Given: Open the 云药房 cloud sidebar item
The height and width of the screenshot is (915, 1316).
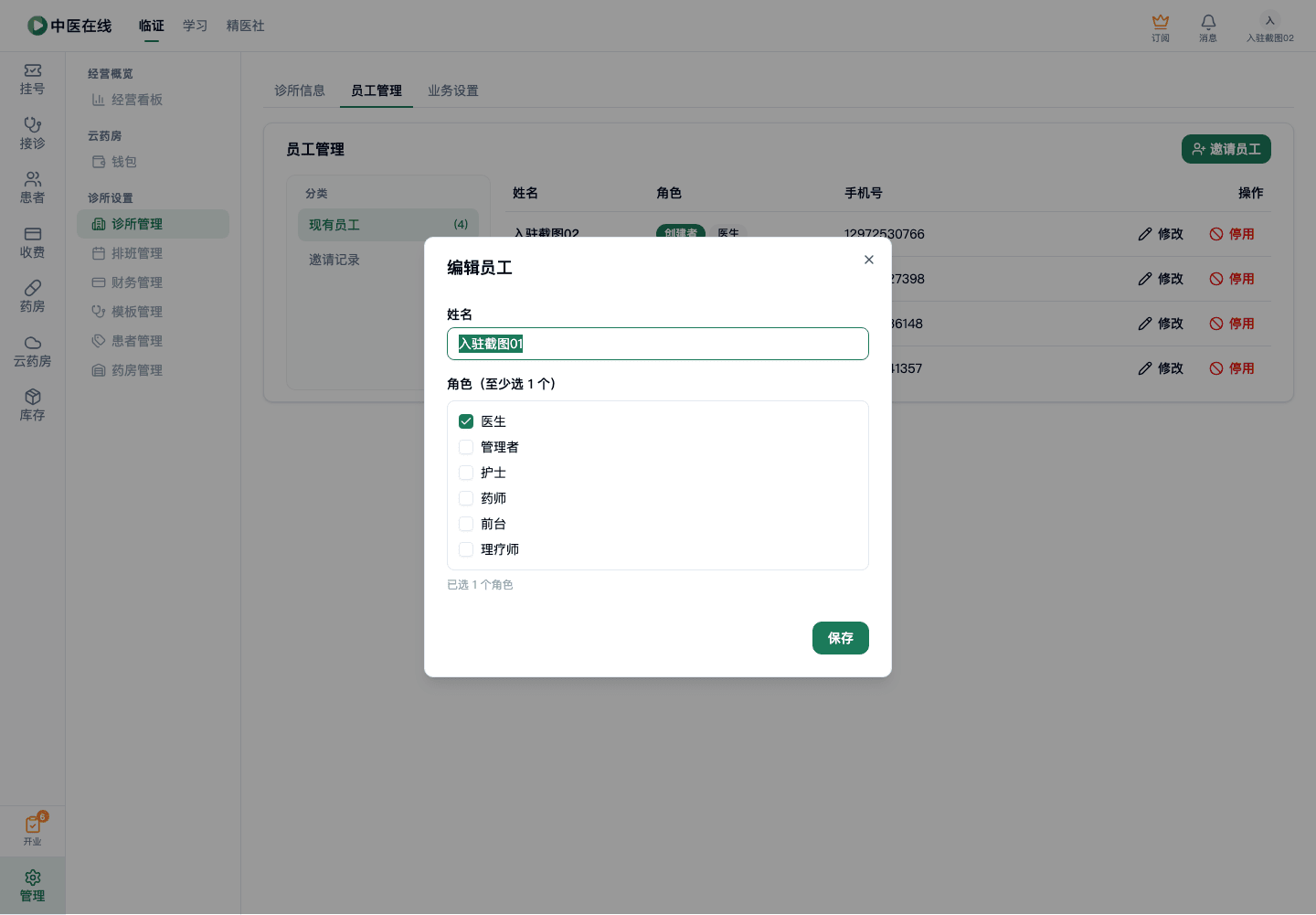Looking at the screenshot, I should coord(32,352).
